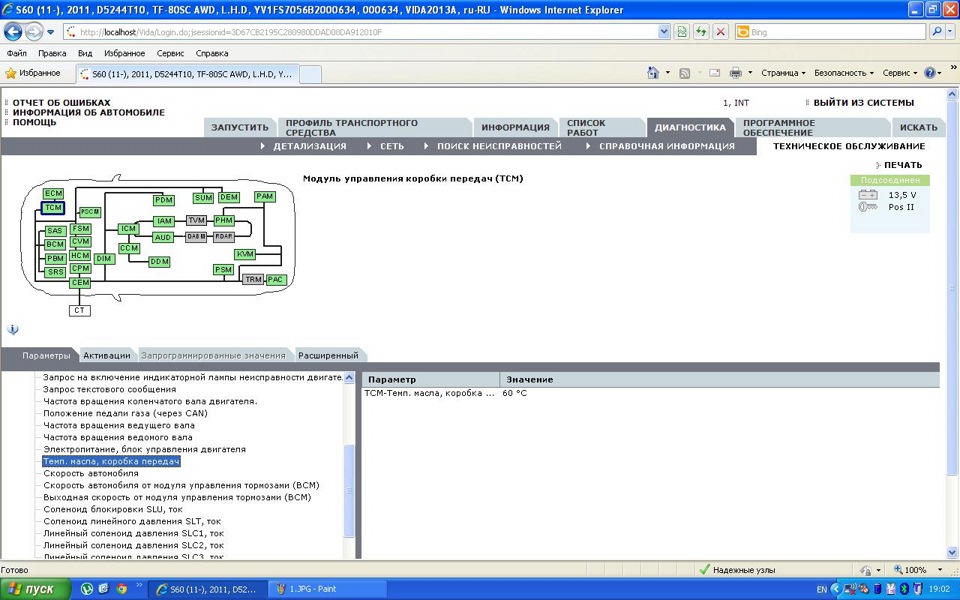
Task: Click the PSCM module node
Action: click(x=89, y=212)
